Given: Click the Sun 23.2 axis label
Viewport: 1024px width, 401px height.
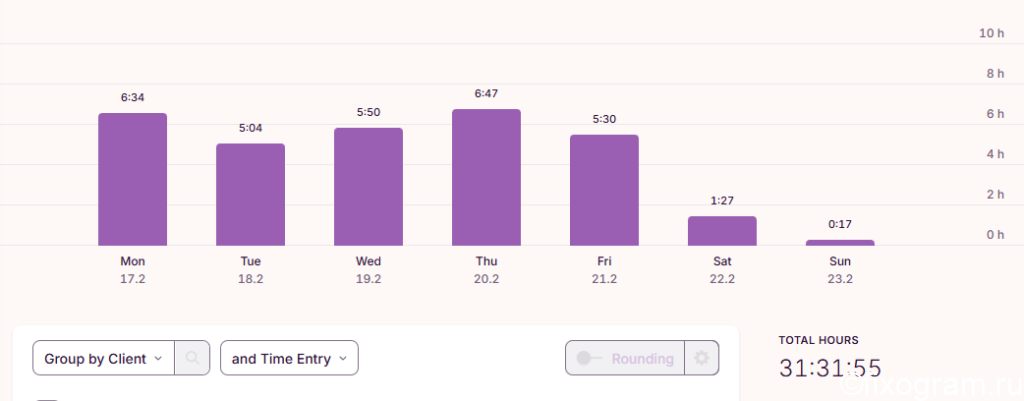Looking at the screenshot, I should (x=840, y=270).
